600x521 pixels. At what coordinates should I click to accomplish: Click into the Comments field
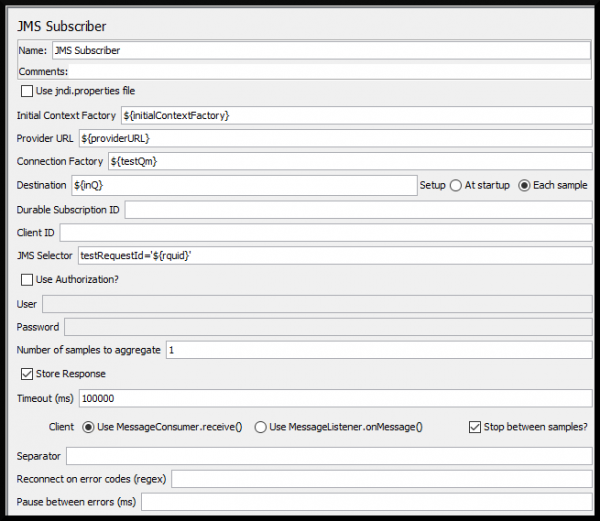[330, 71]
